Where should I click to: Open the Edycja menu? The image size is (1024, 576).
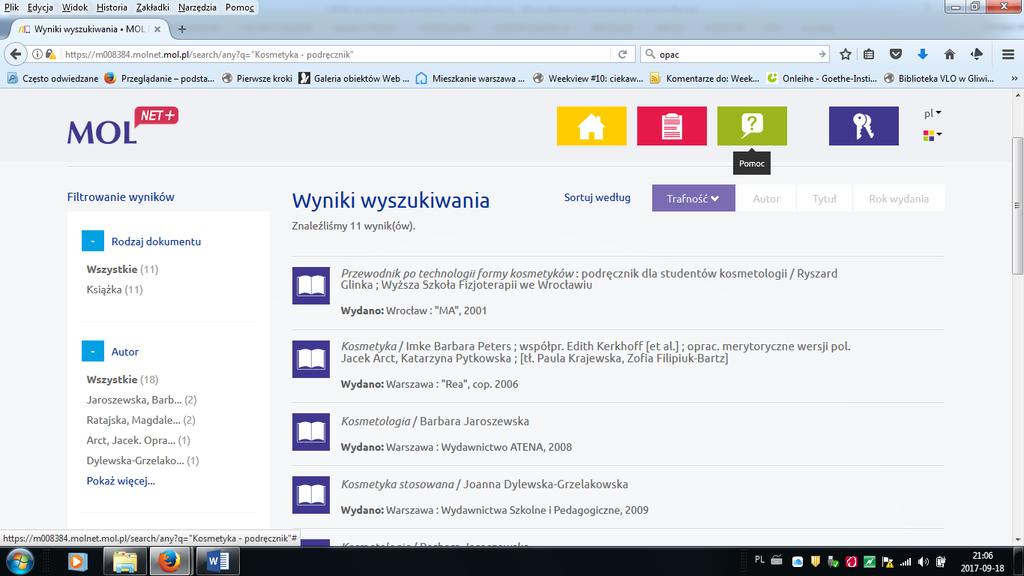coord(40,7)
